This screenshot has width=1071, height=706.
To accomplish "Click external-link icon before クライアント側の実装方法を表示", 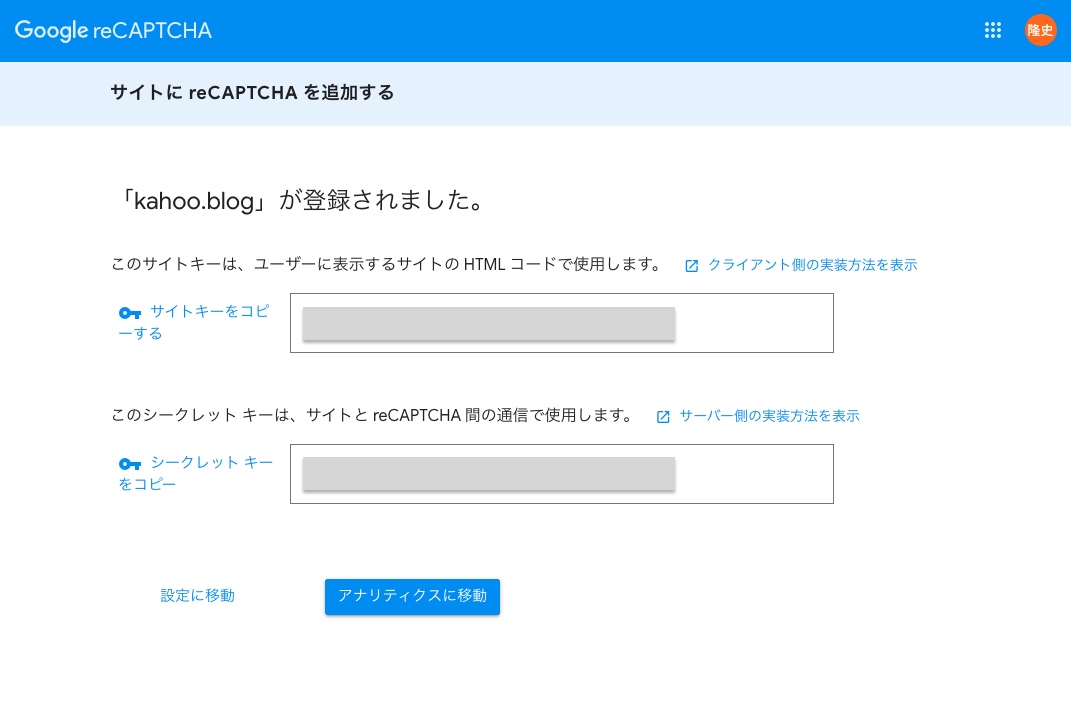I will [692, 266].
